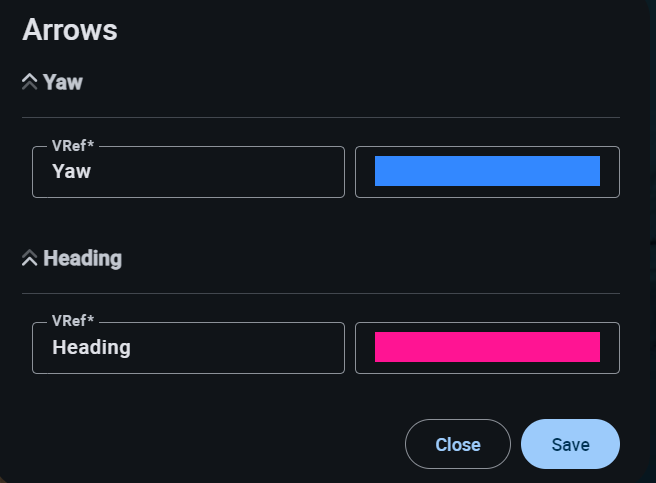
Task: Click the "Yaw" text inside VRef field
Action: coord(71,171)
